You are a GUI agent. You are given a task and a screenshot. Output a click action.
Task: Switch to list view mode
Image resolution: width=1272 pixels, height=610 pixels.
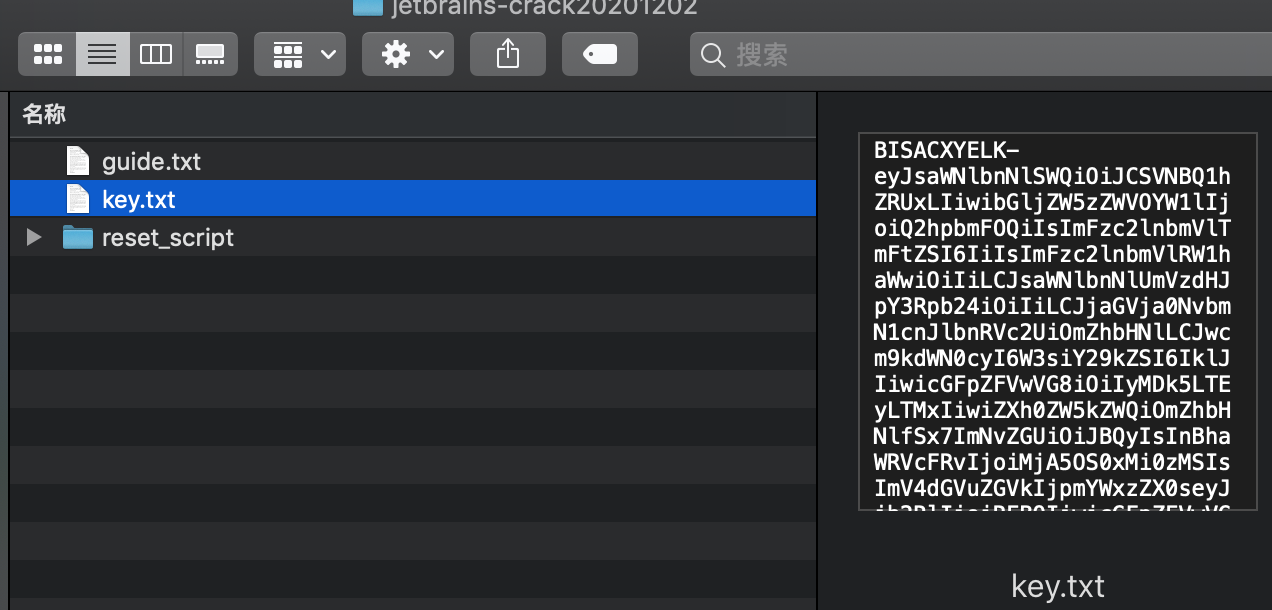pos(102,54)
